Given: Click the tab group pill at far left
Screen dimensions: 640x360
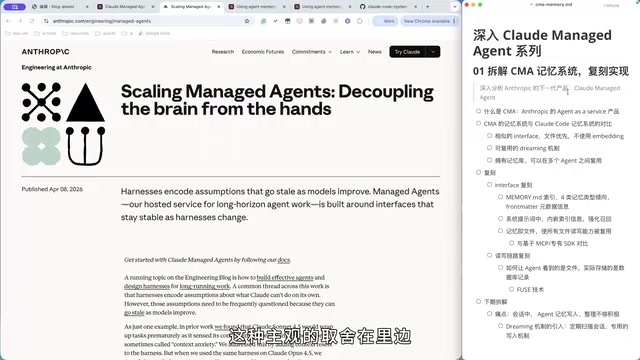Looking at the screenshot, I should click(x=15, y=7).
